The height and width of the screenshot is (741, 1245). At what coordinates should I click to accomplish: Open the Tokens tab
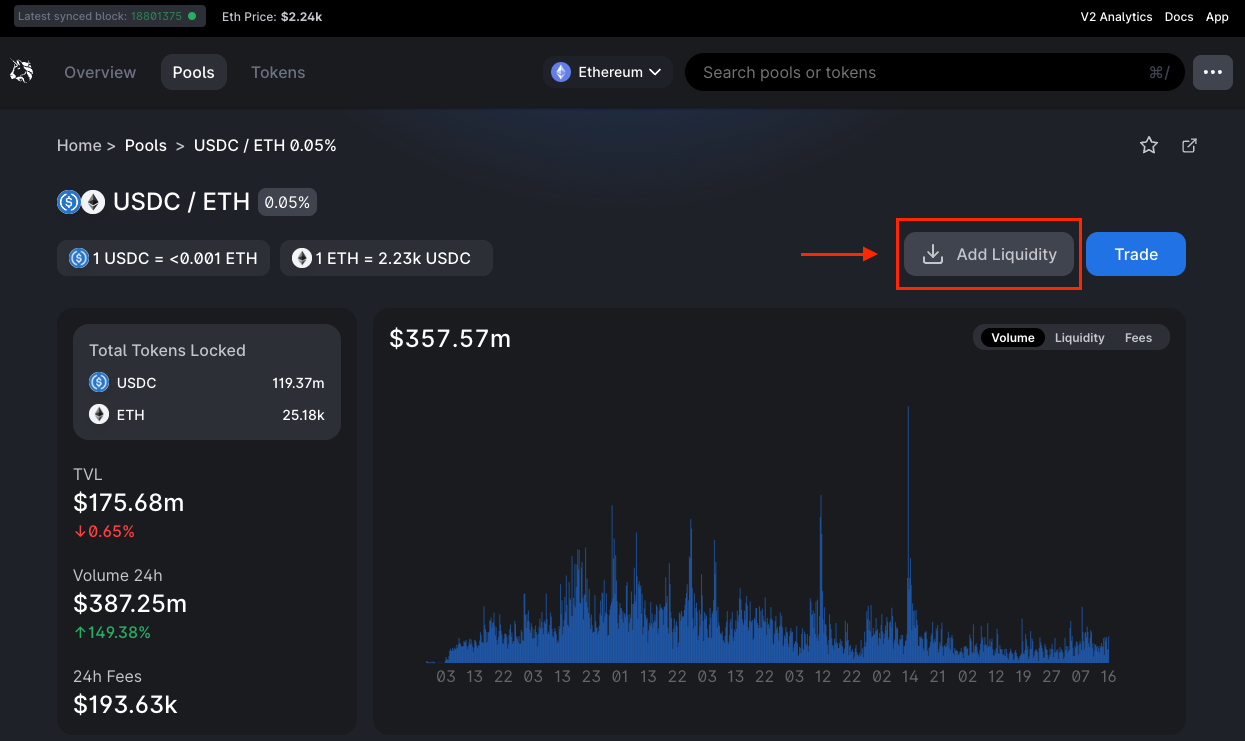278,72
